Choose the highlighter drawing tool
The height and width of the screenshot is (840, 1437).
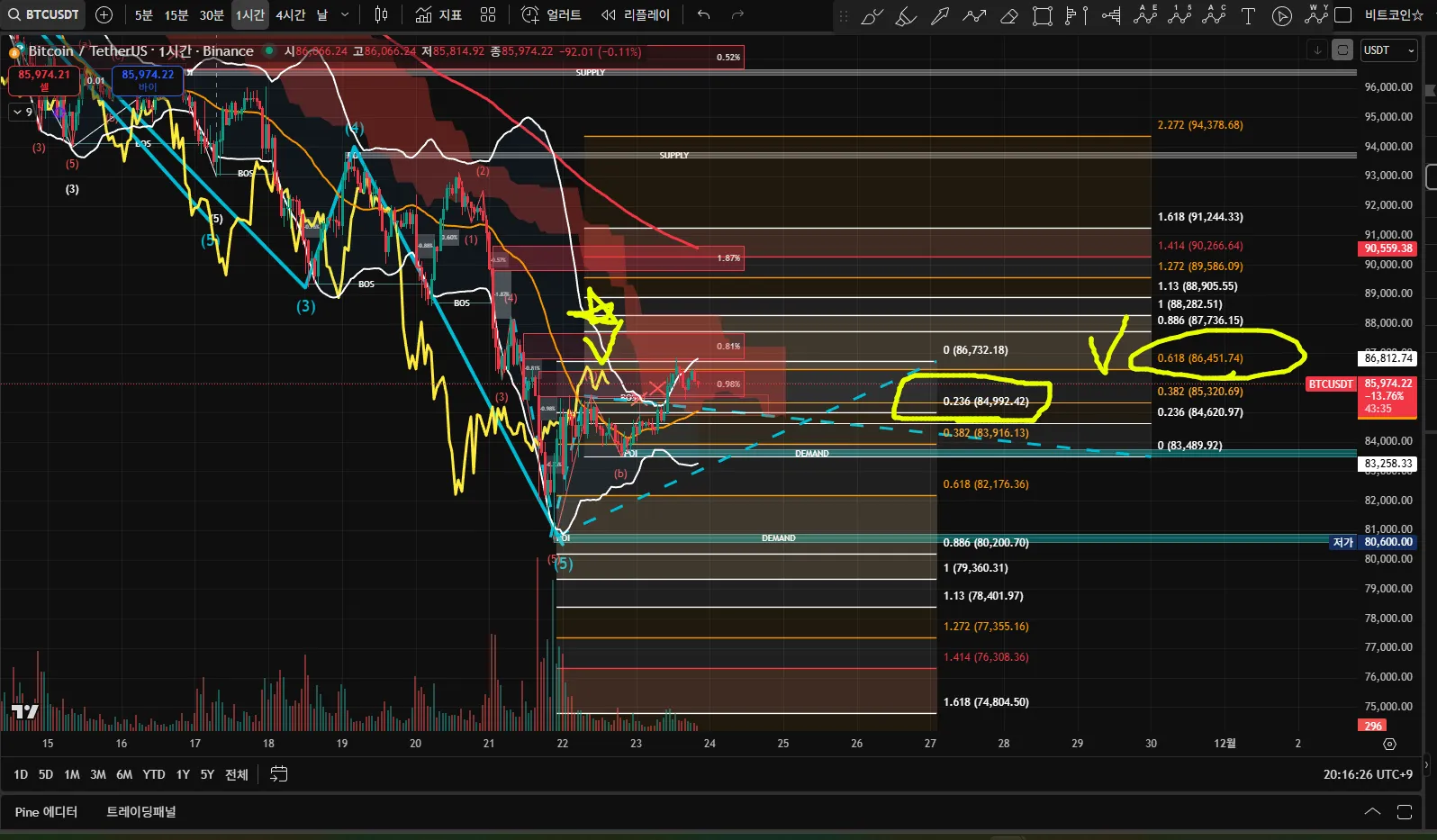(906, 15)
